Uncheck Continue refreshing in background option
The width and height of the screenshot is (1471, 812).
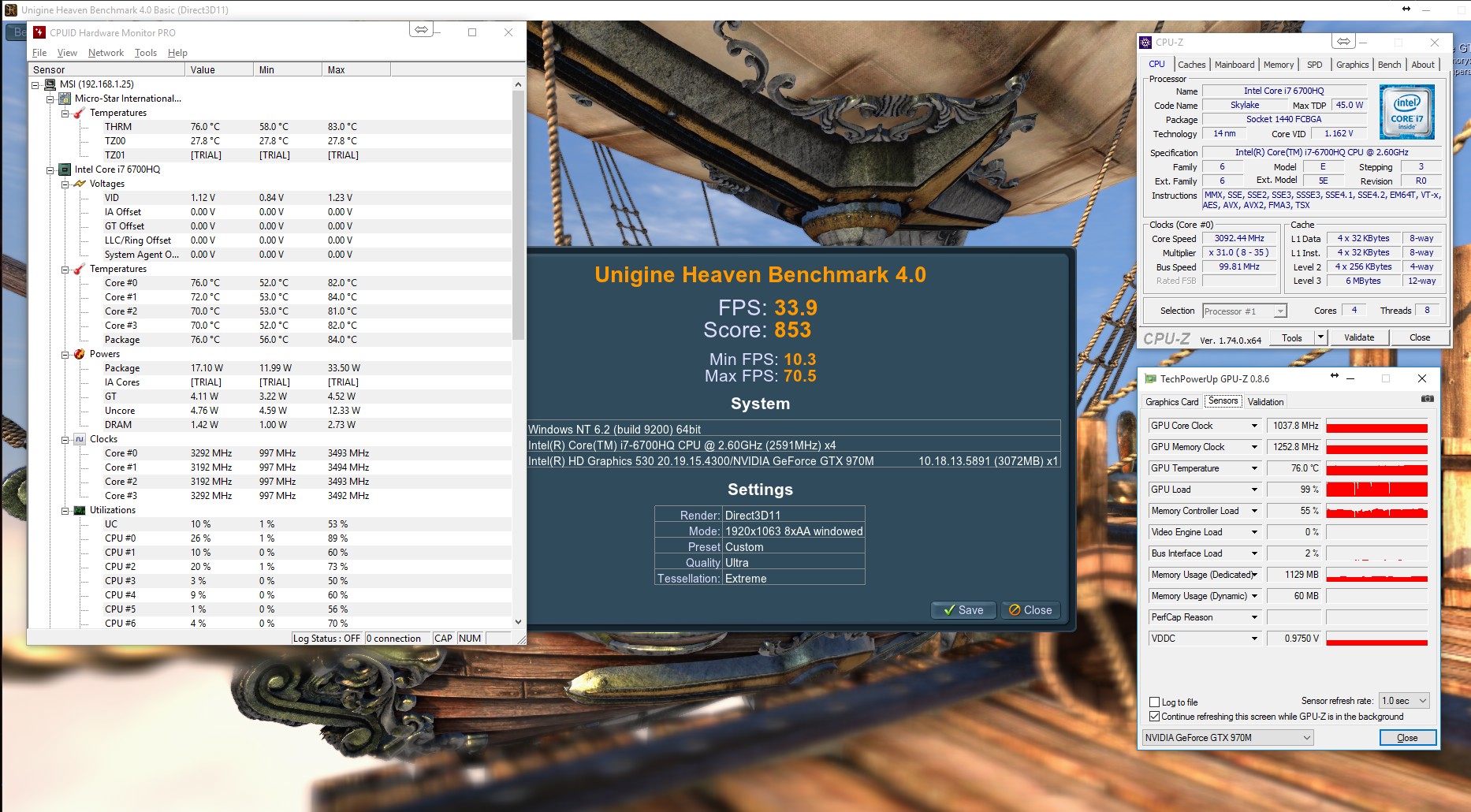click(1155, 717)
